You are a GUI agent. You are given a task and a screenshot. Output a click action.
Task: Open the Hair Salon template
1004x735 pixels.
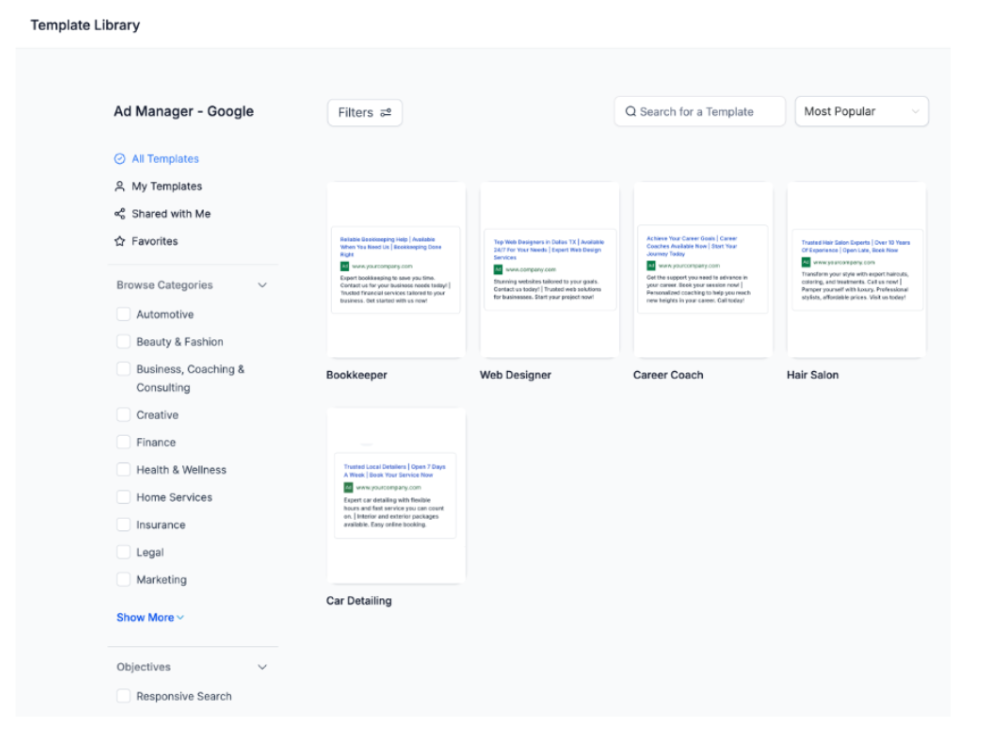tap(856, 270)
